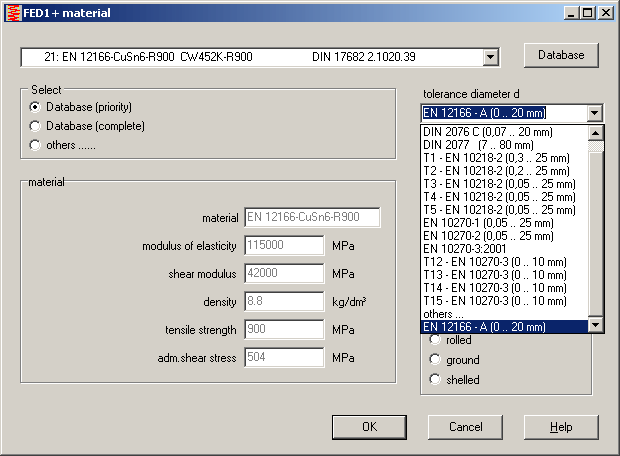Viewport: 620px width, 456px height.
Task: Click the modulus of elasticity field
Action: [284, 245]
